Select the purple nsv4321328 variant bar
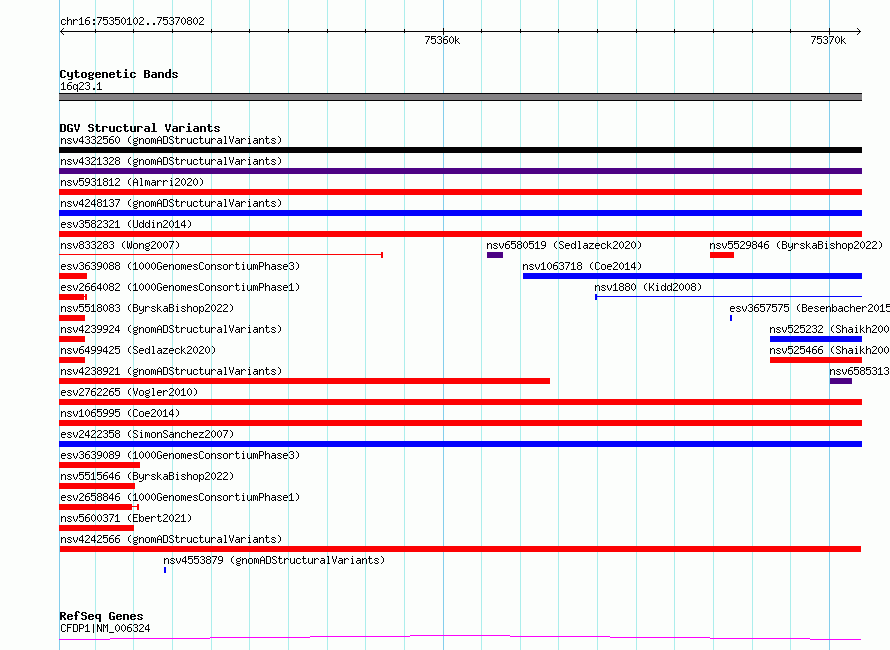 460,171
